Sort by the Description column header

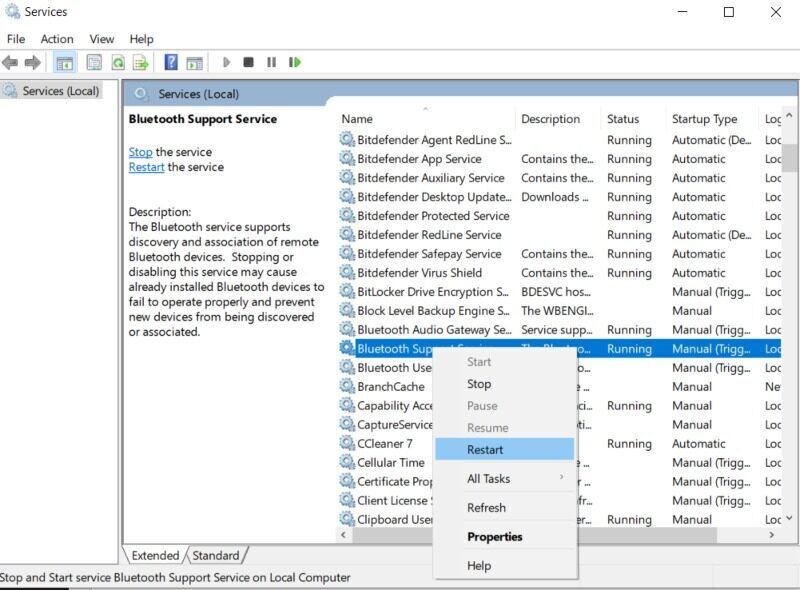click(558, 119)
